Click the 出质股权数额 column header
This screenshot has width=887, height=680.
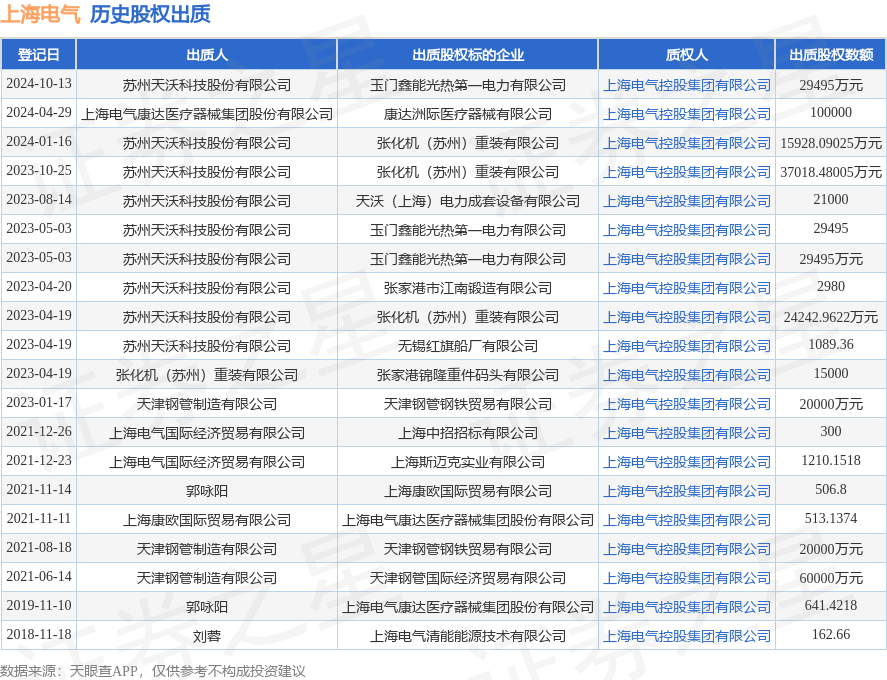tap(830, 55)
